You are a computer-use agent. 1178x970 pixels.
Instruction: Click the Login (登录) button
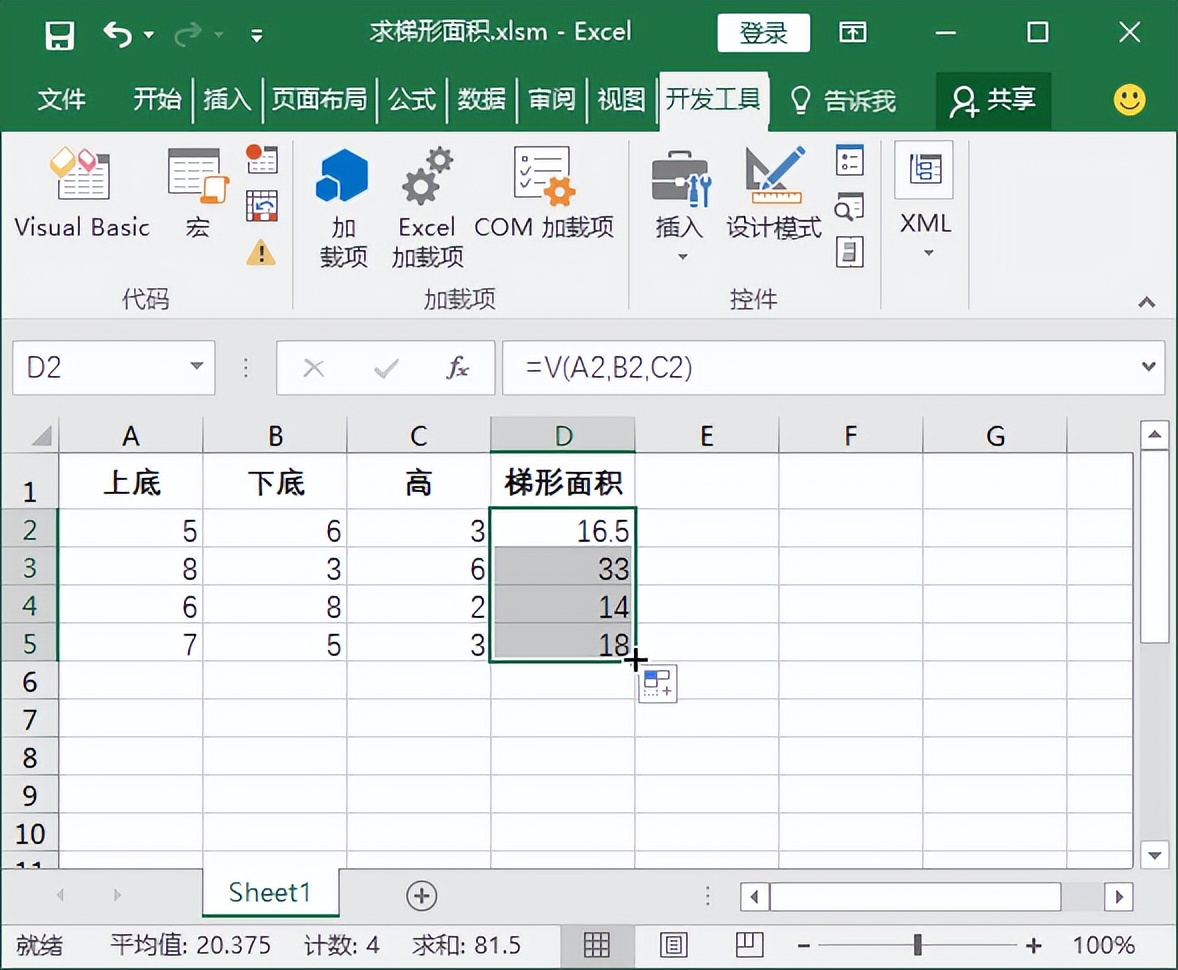click(x=763, y=33)
